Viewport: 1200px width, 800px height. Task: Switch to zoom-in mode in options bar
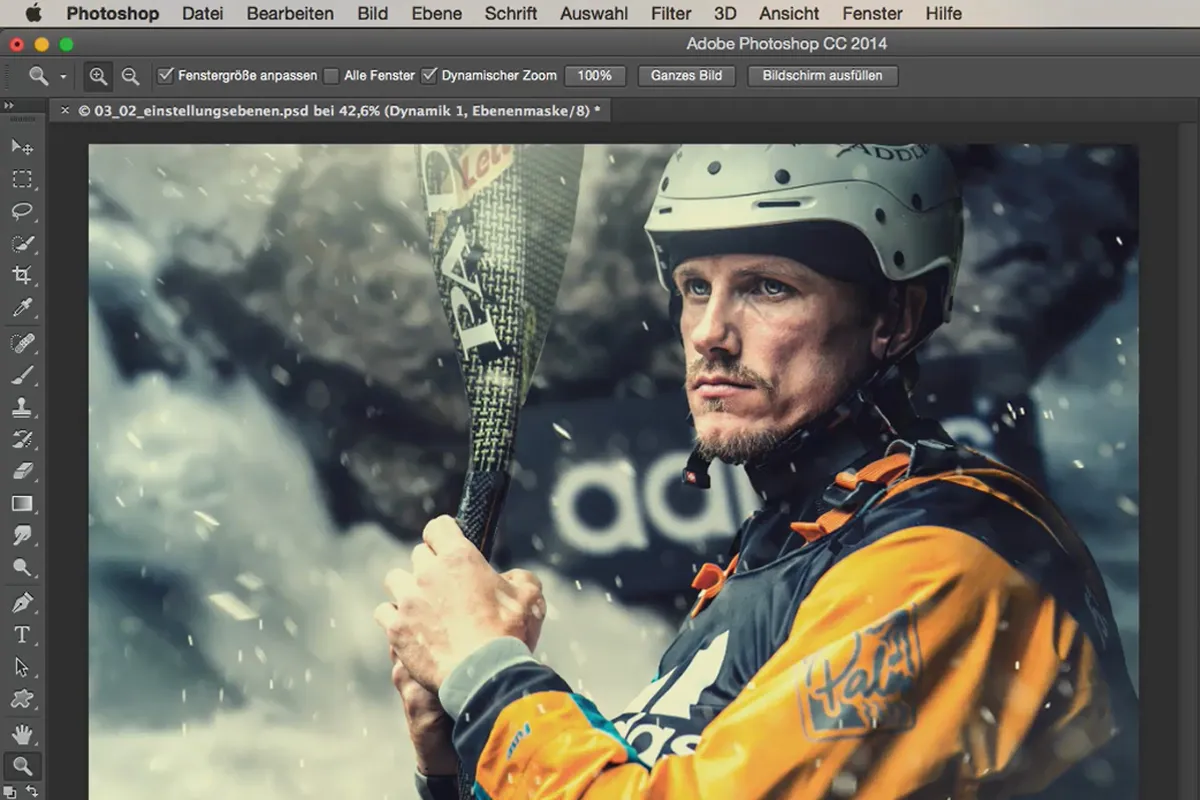click(98, 76)
